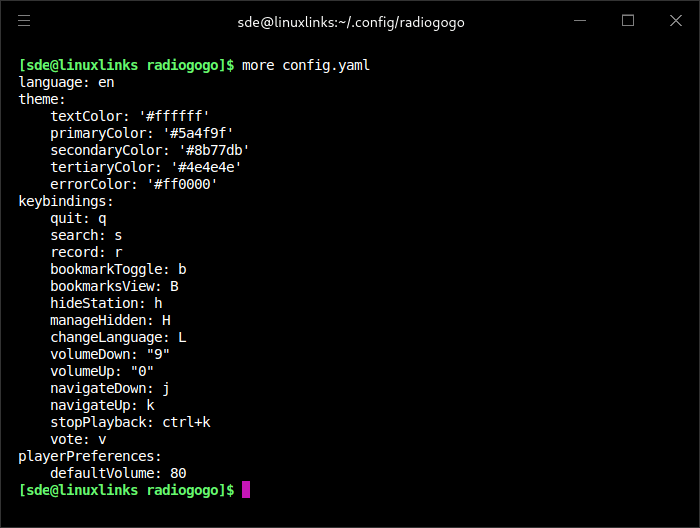Open the terminal hamburger menu
This screenshot has height=528, width=700.
click(24, 20)
